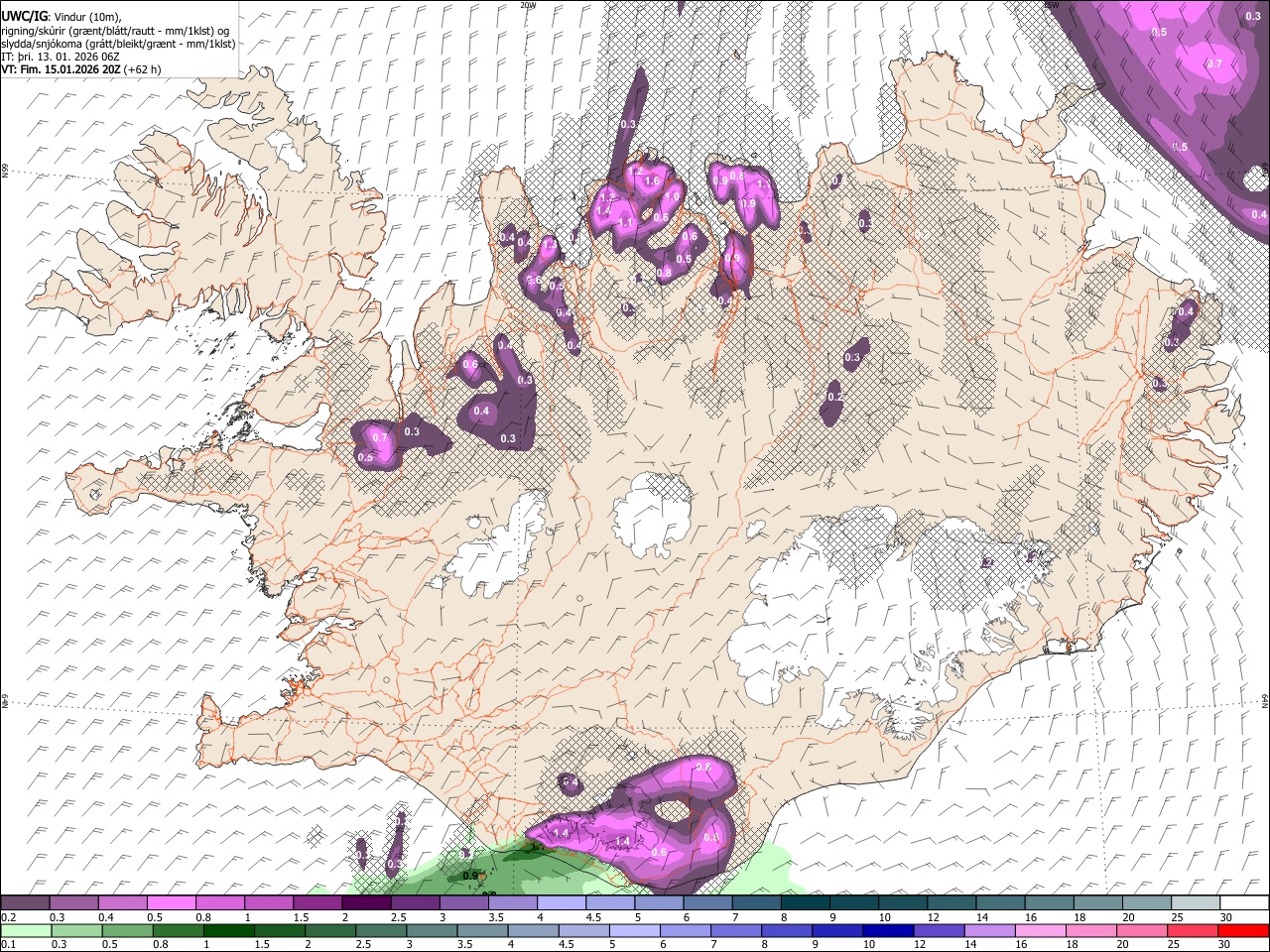Click the 'IT: þri. 13. 01. 2026 06Z' line
Viewport: 1270px width, 952px height.
point(61,57)
